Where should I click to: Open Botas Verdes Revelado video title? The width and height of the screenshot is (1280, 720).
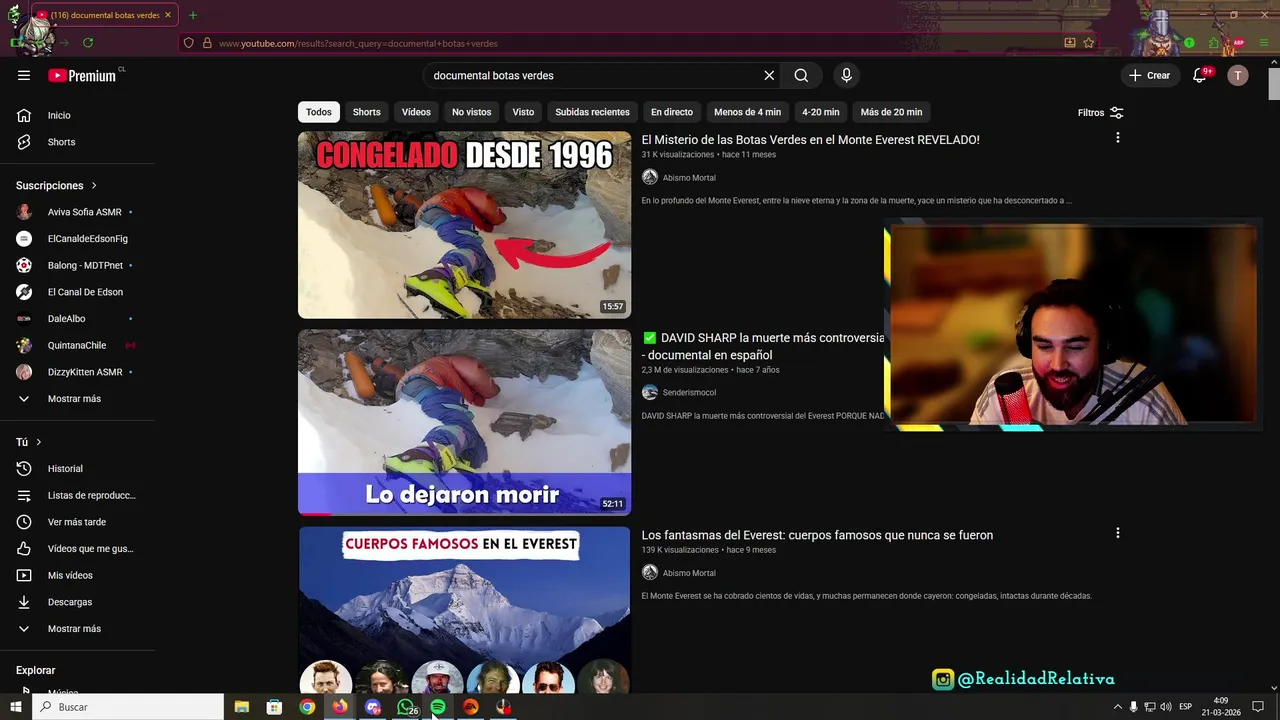(810, 140)
